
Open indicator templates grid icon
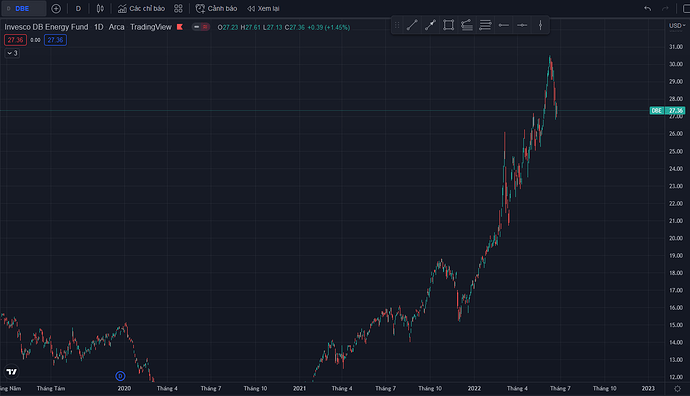pyautogui.click(x=178, y=8)
